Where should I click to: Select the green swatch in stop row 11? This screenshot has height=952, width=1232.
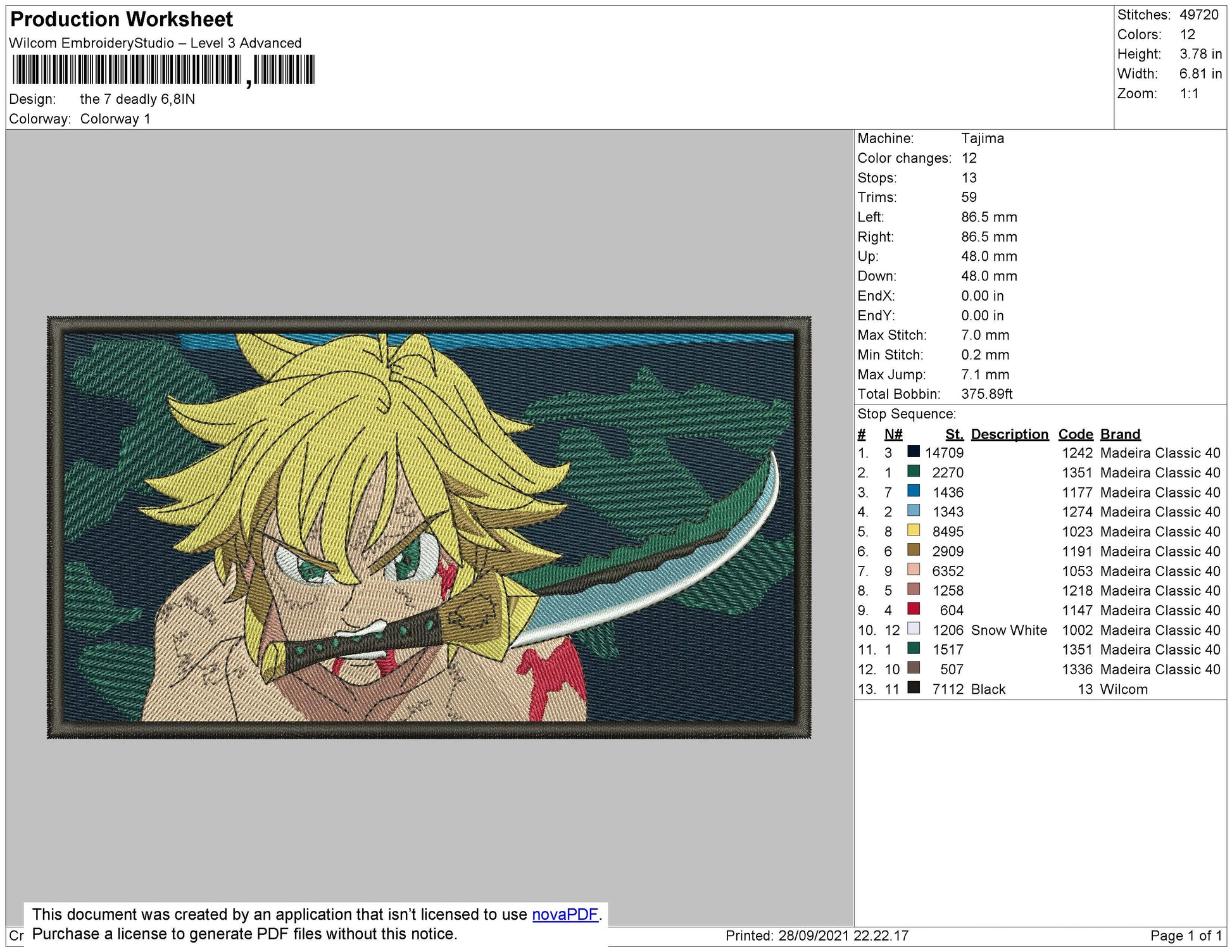pyautogui.click(x=914, y=648)
